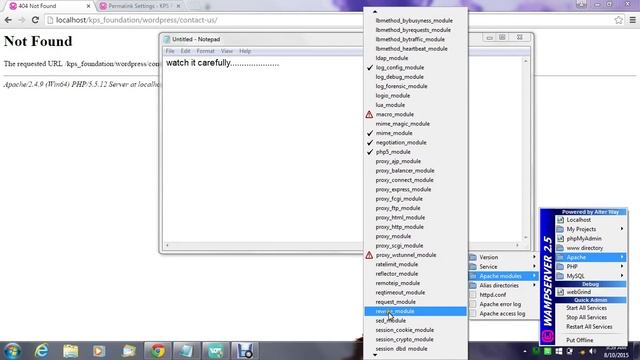The height and width of the screenshot is (360, 640).
Task: Disable negotiation_module
Action: pyautogui.click(x=415, y=143)
